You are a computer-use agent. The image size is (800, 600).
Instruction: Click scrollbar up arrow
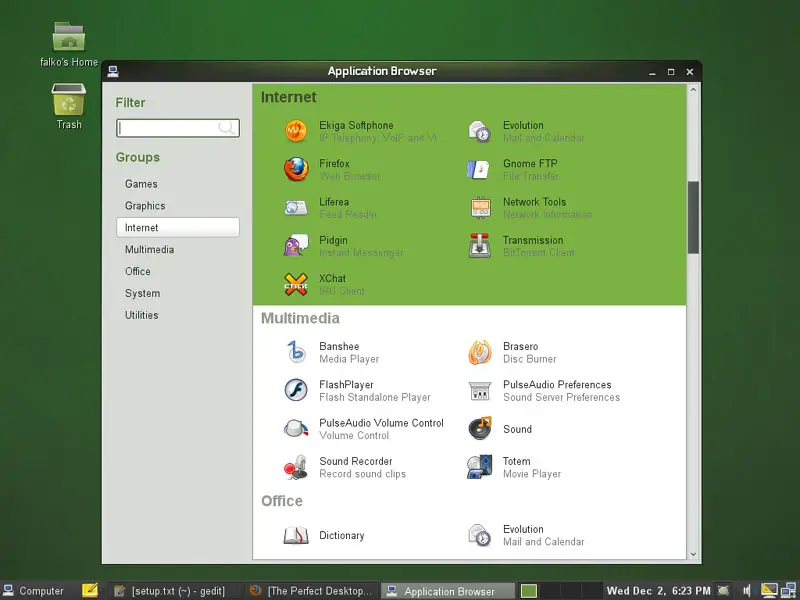(693, 90)
